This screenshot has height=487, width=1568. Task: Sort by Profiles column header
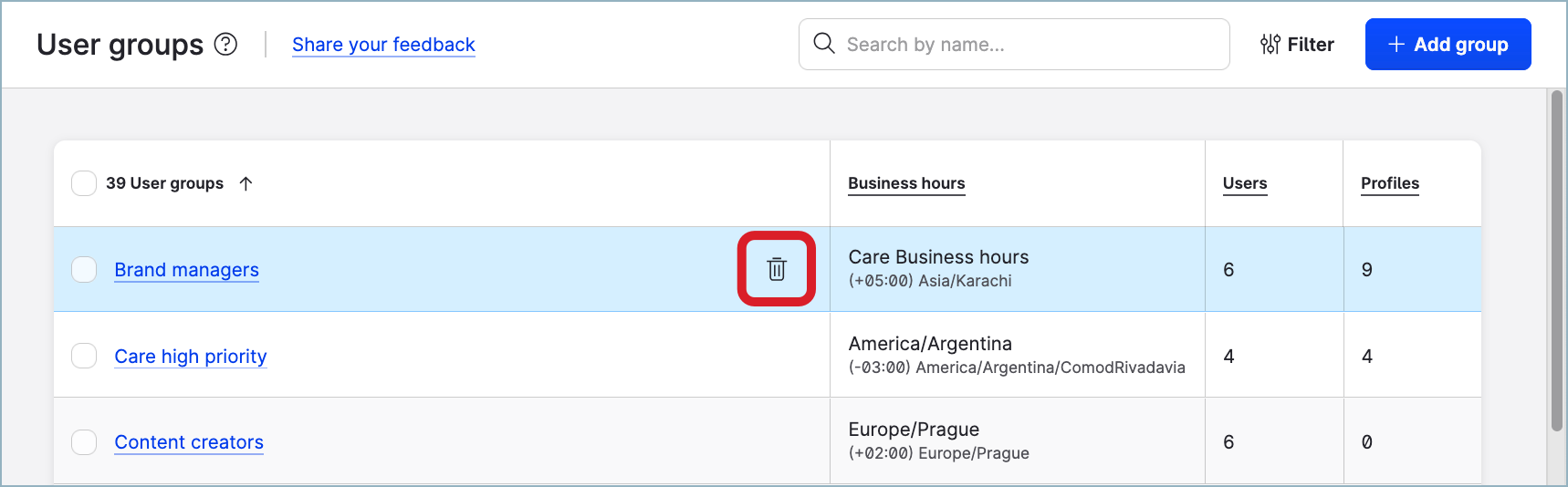(1390, 183)
